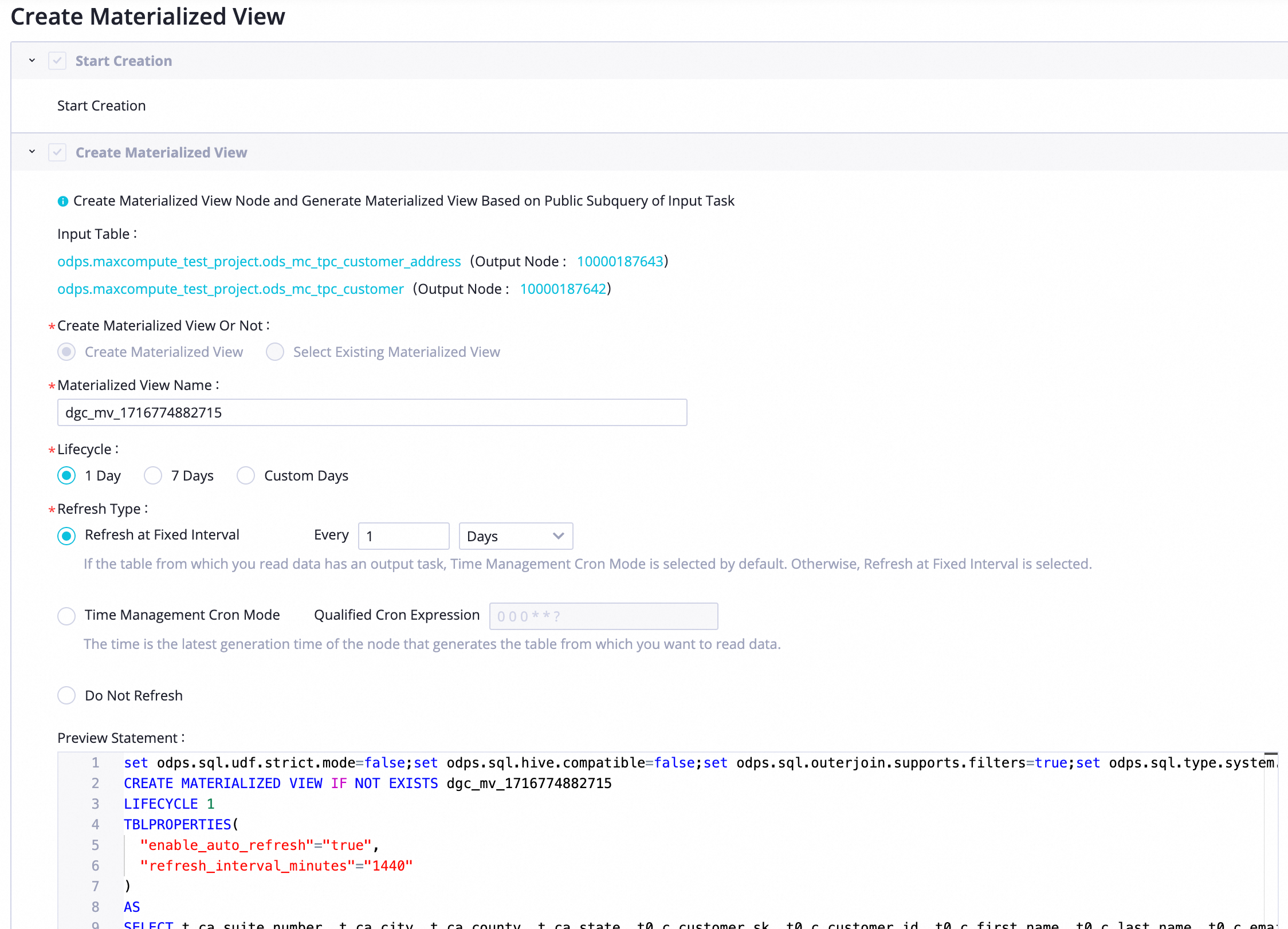
Task: Choose Select Existing Materialized View radio
Action: point(275,352)
